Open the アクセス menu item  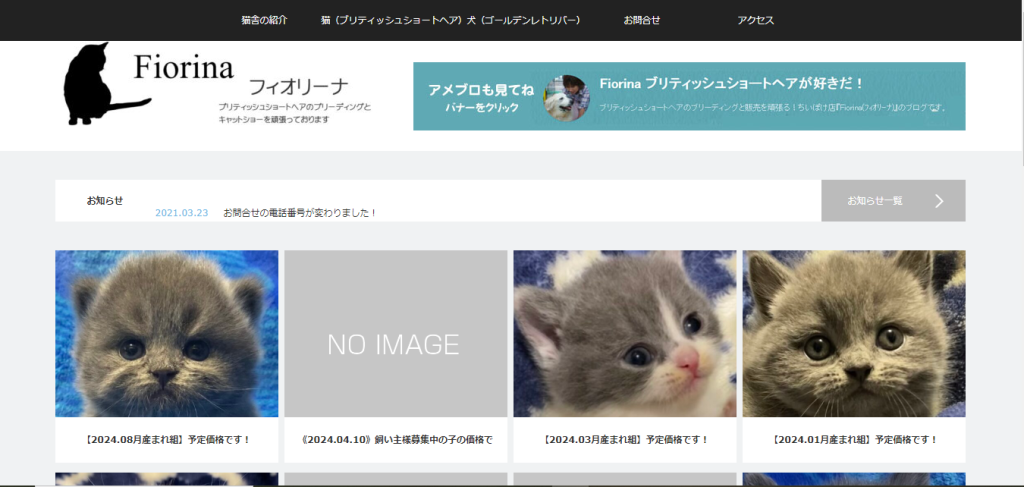click(x=755, y=20)
